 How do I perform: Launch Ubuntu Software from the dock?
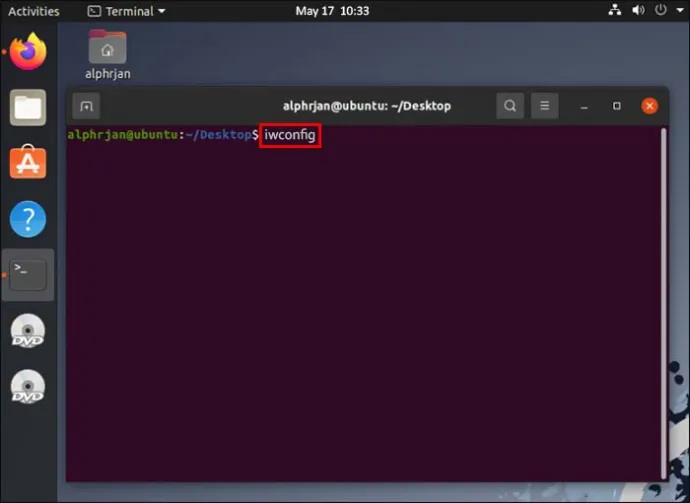(28, 162)
